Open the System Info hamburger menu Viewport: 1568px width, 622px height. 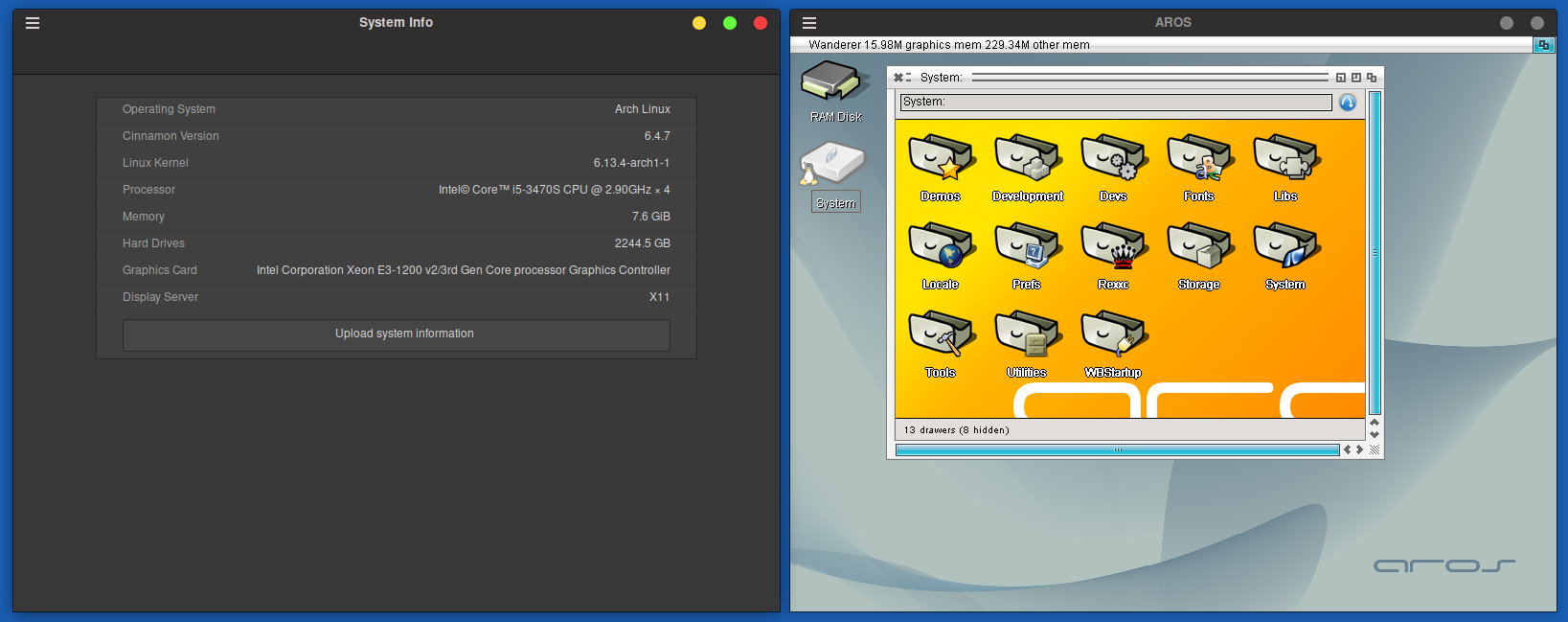[x=33, y=23]
